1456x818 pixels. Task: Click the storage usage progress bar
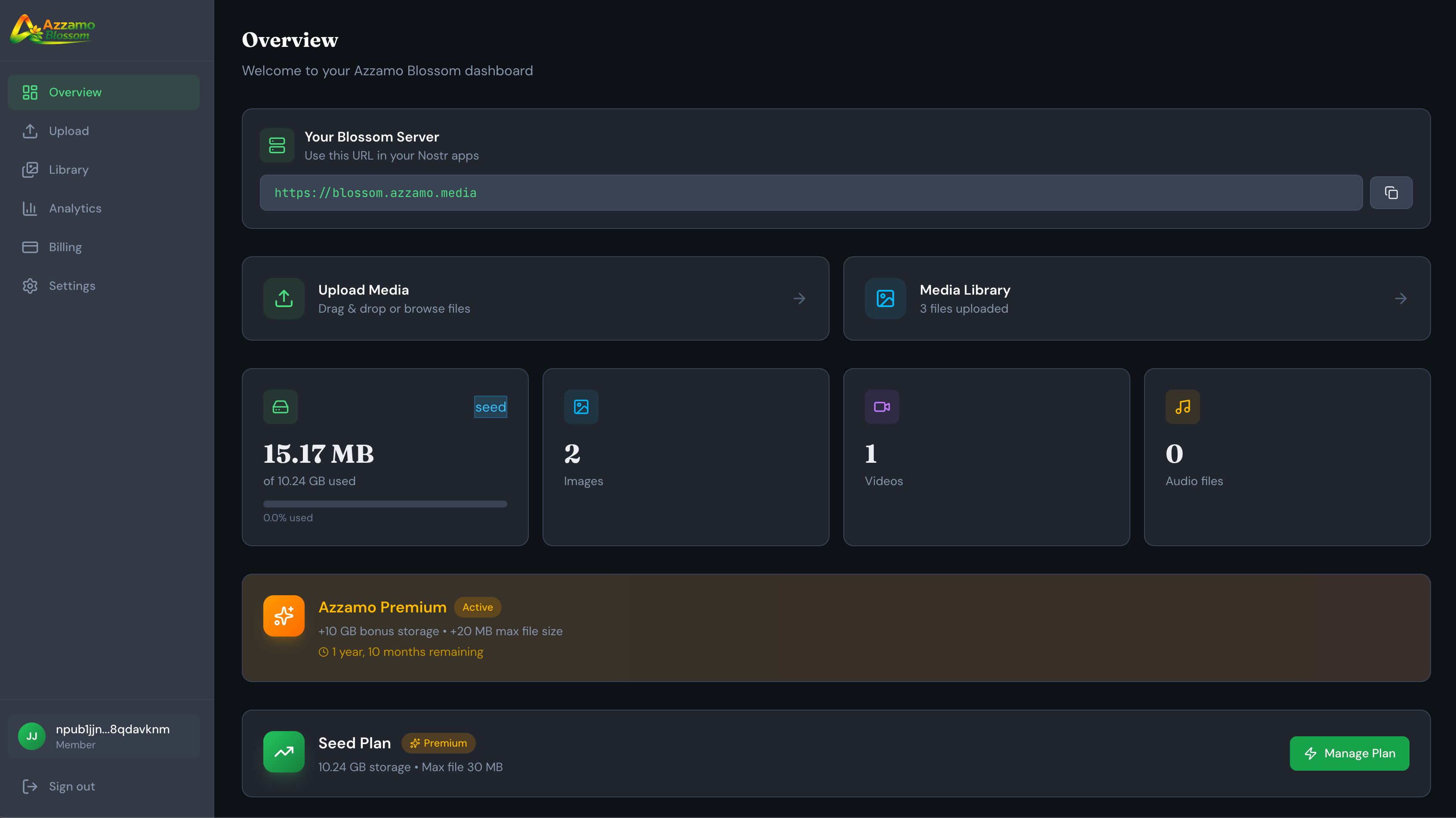(x=385, y=504)
